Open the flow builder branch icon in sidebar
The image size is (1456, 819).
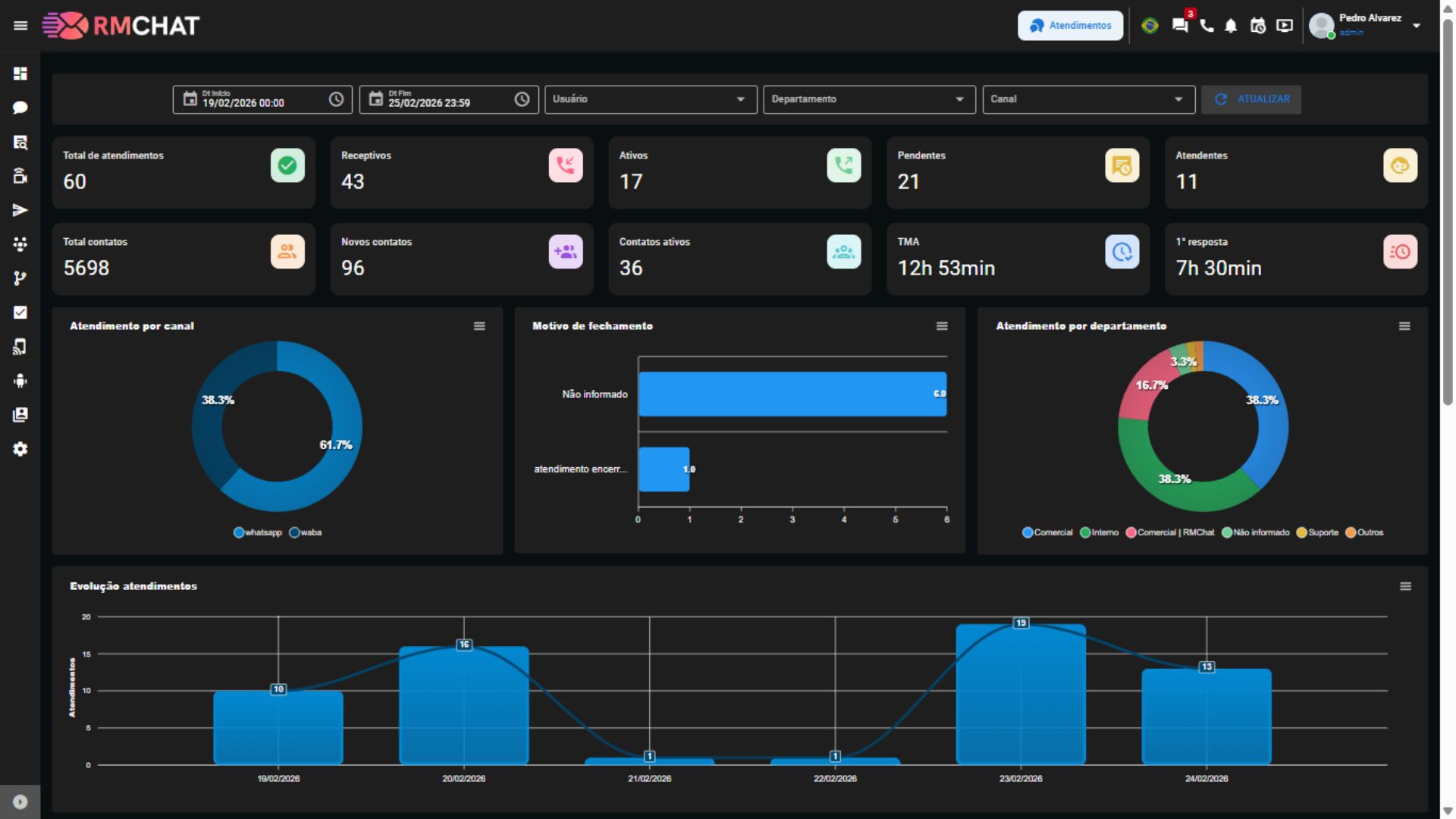[20, 278]
